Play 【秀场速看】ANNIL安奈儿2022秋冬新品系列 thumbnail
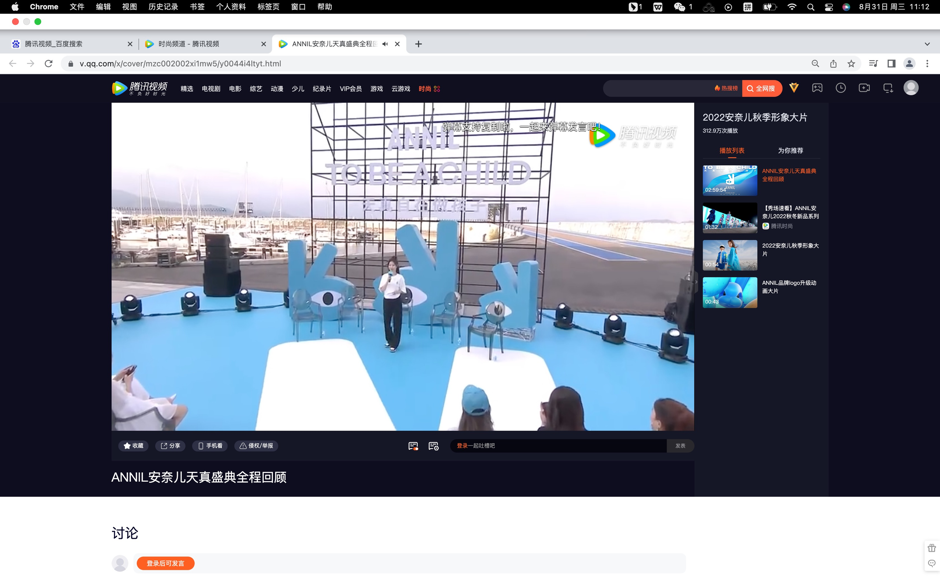Image resolution: width=940 pixels, height=588 pixels. pos(730,218)
